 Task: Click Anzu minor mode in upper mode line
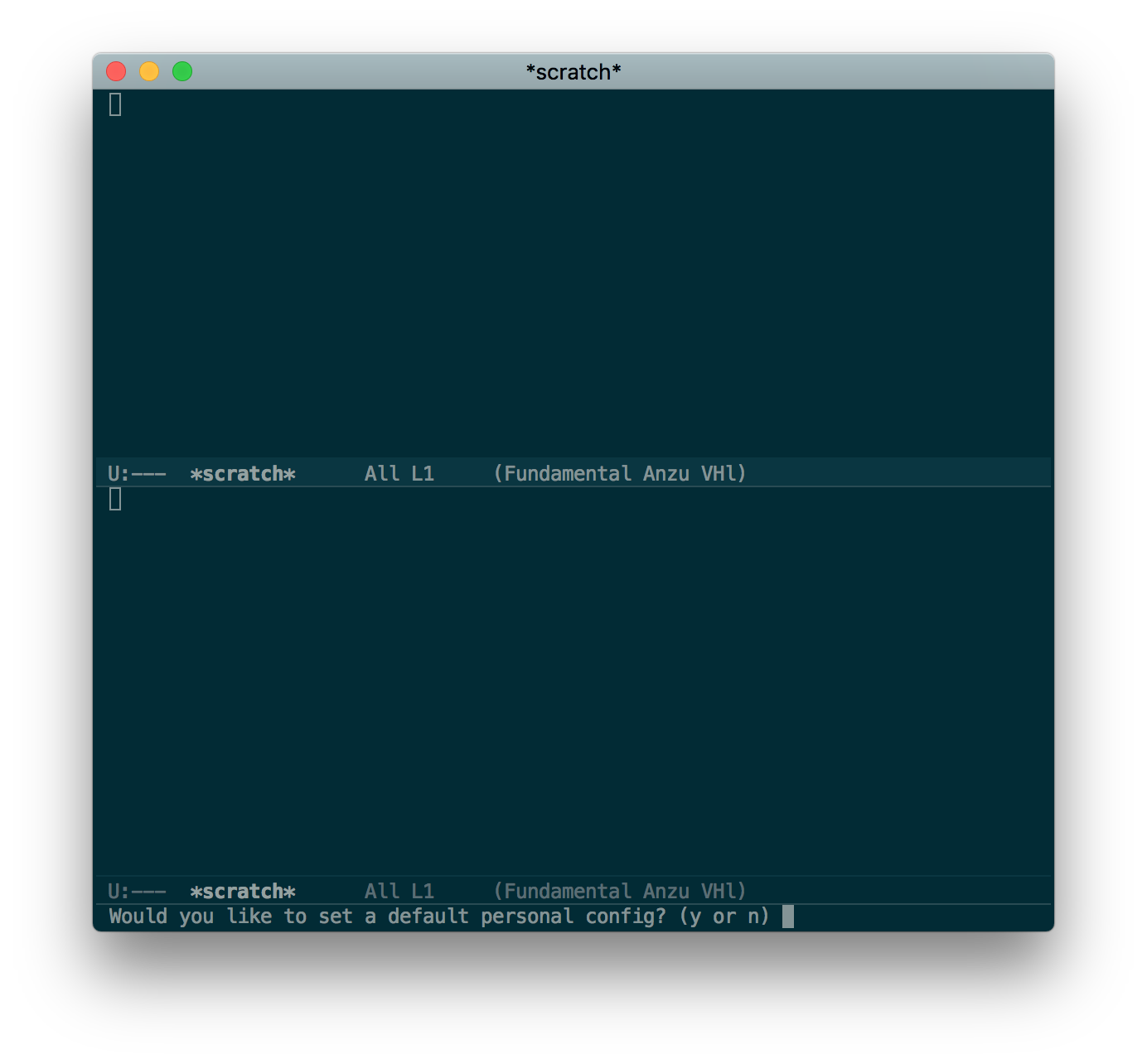(x=666, y=474)
